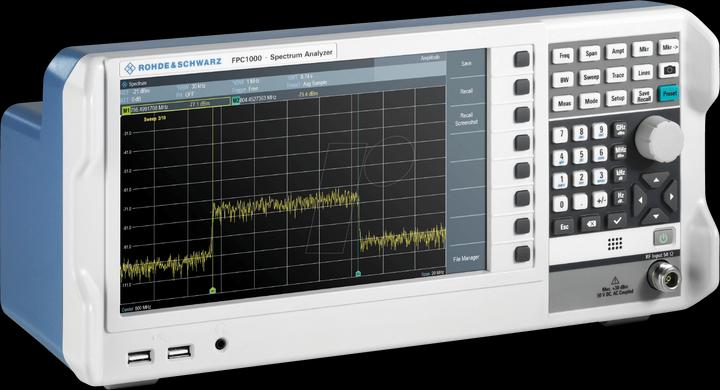Screen dimensions: 720x390
Task: Push the Span hardkey
Action: [x=591, y=53]
